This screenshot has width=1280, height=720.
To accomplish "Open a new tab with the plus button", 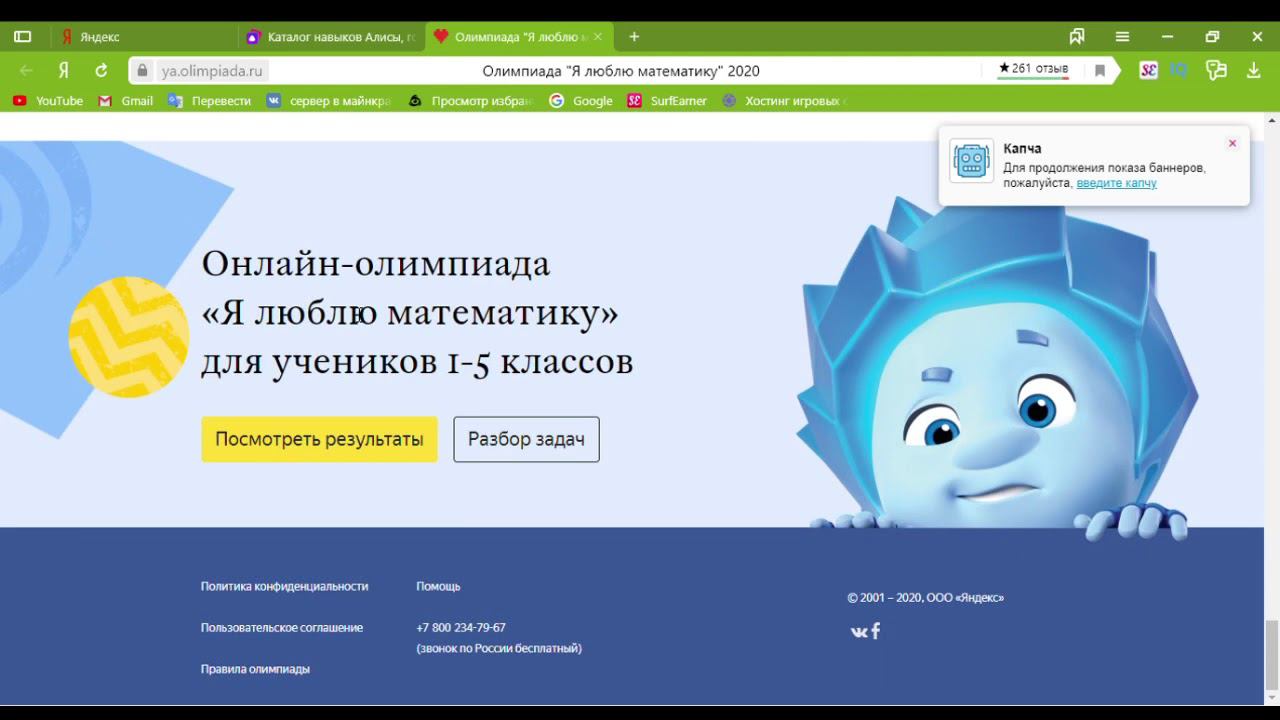I will click(634, 37).
